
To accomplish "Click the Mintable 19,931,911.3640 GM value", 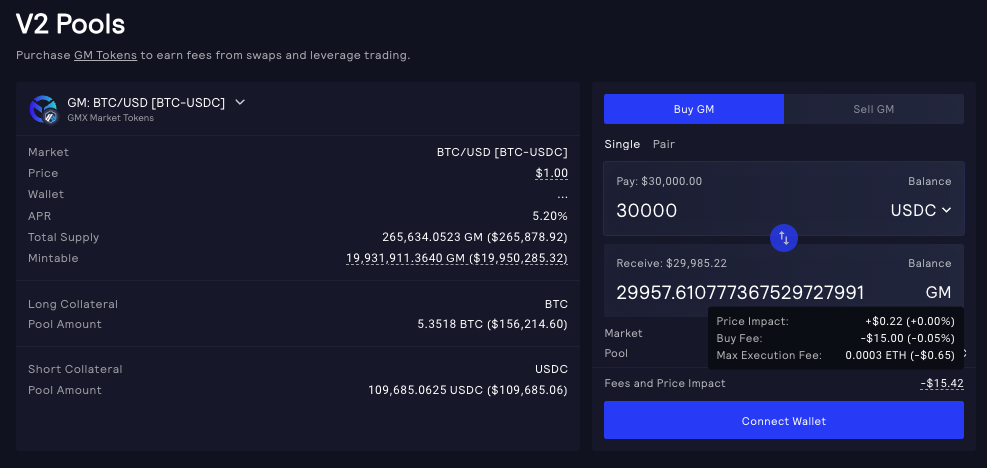I will click(457, 258).
